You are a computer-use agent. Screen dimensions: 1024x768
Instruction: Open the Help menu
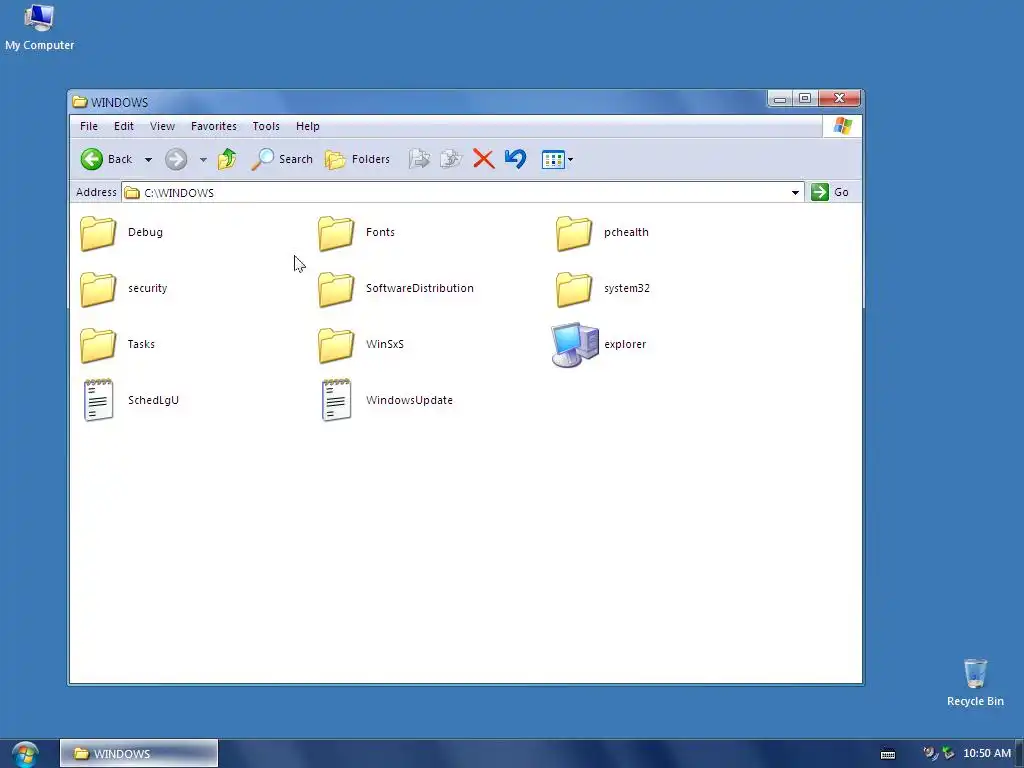click(308, 126)
